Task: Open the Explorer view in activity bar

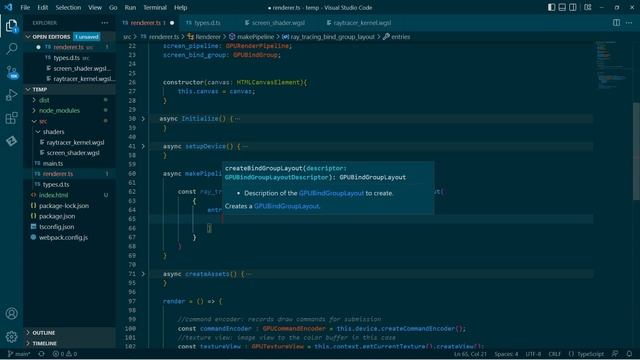Action: 11,26
